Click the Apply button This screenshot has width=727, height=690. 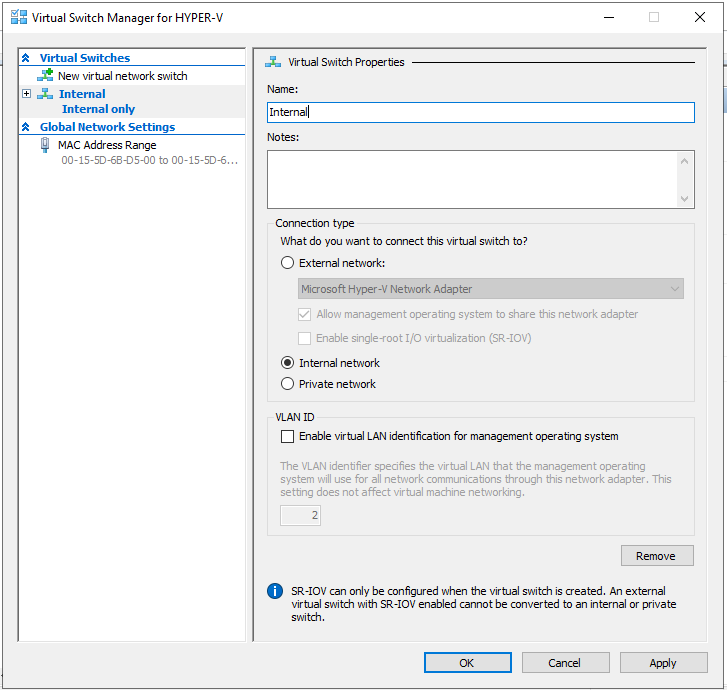pyautogui.click(x=663, y=663)
